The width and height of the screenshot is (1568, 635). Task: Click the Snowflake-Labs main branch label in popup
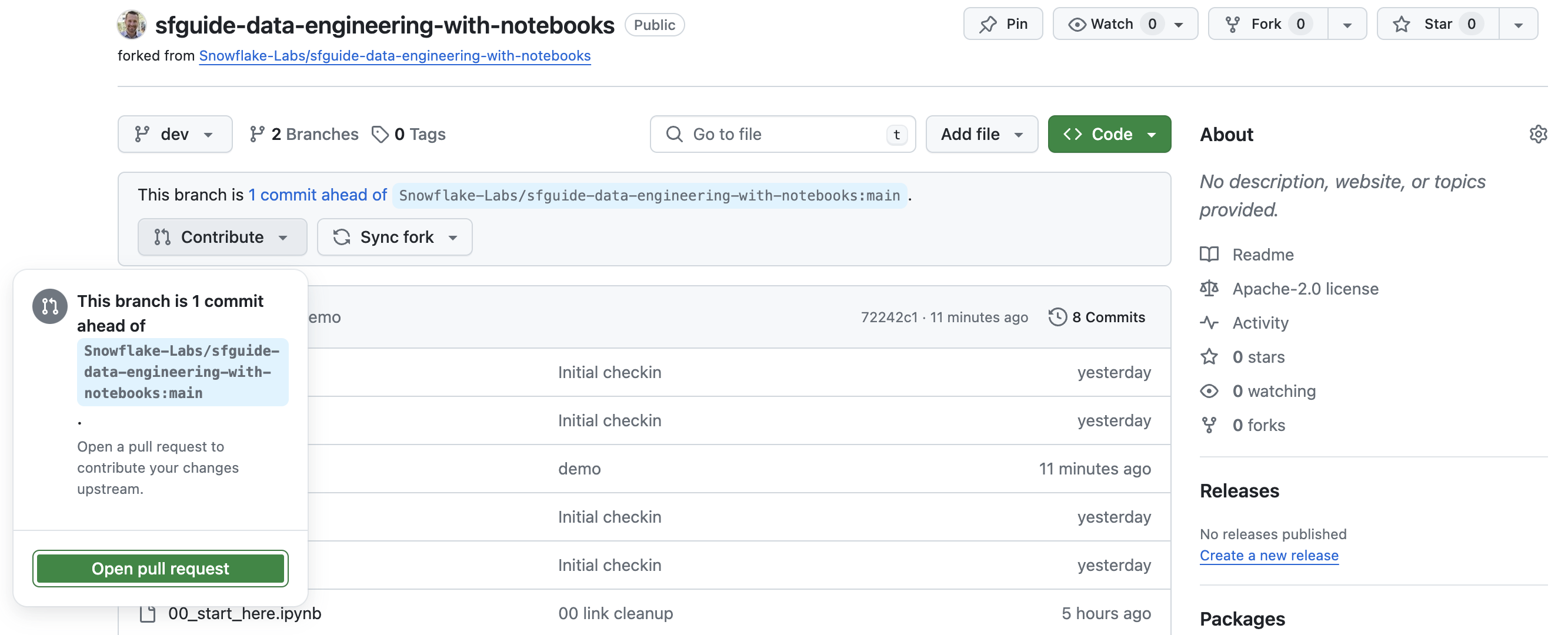[x=182, y=372]
